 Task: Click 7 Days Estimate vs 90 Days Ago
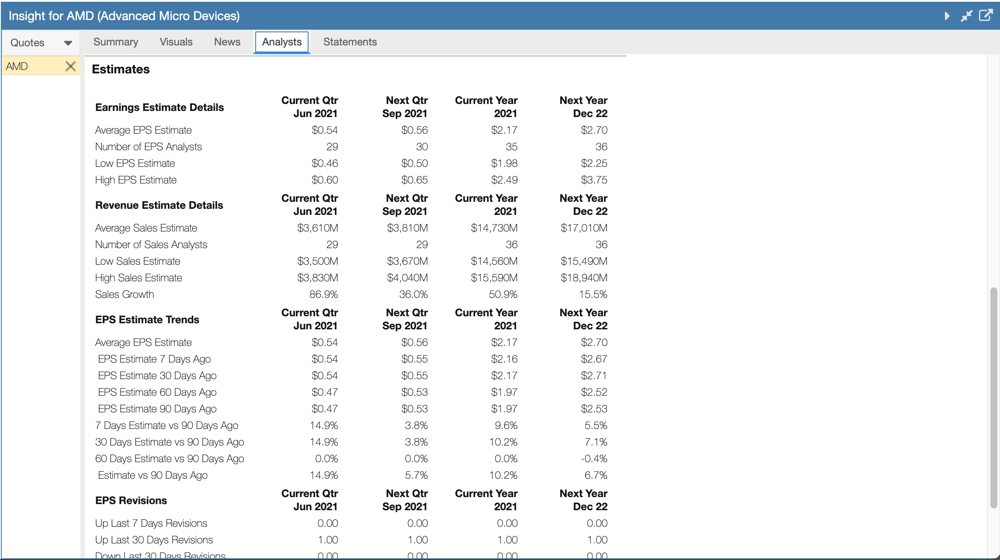[166, 425]
